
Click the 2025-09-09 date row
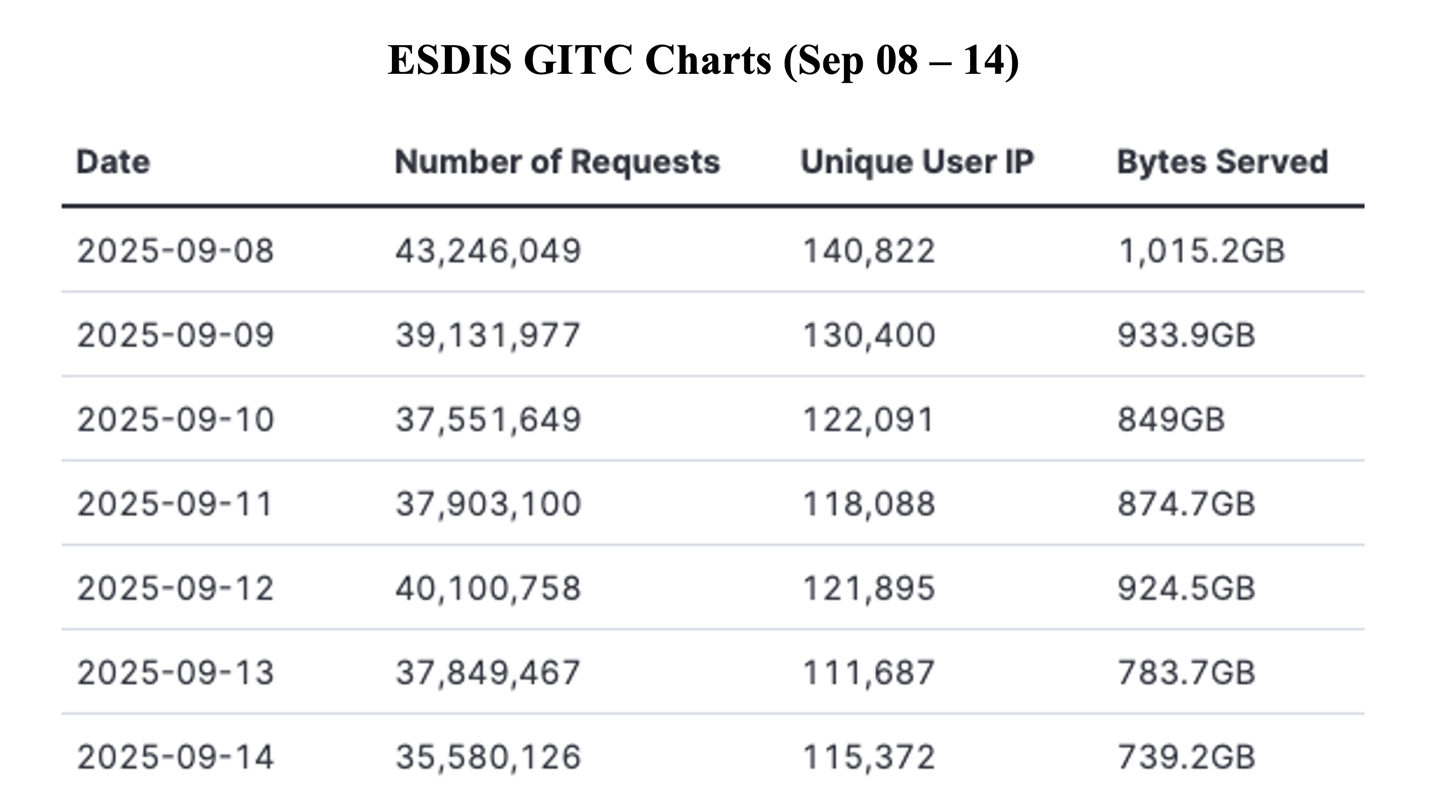(x=175, y=335)
